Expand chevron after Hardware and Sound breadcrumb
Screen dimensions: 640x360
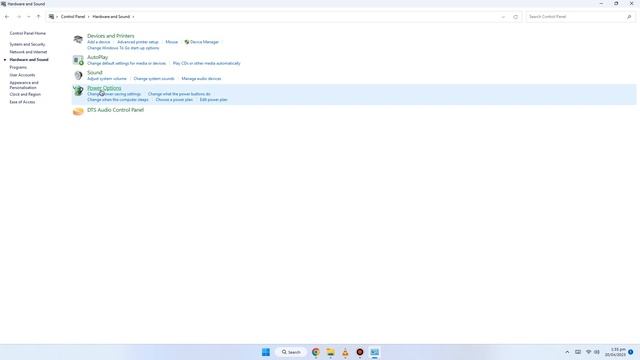pos(133,17)
